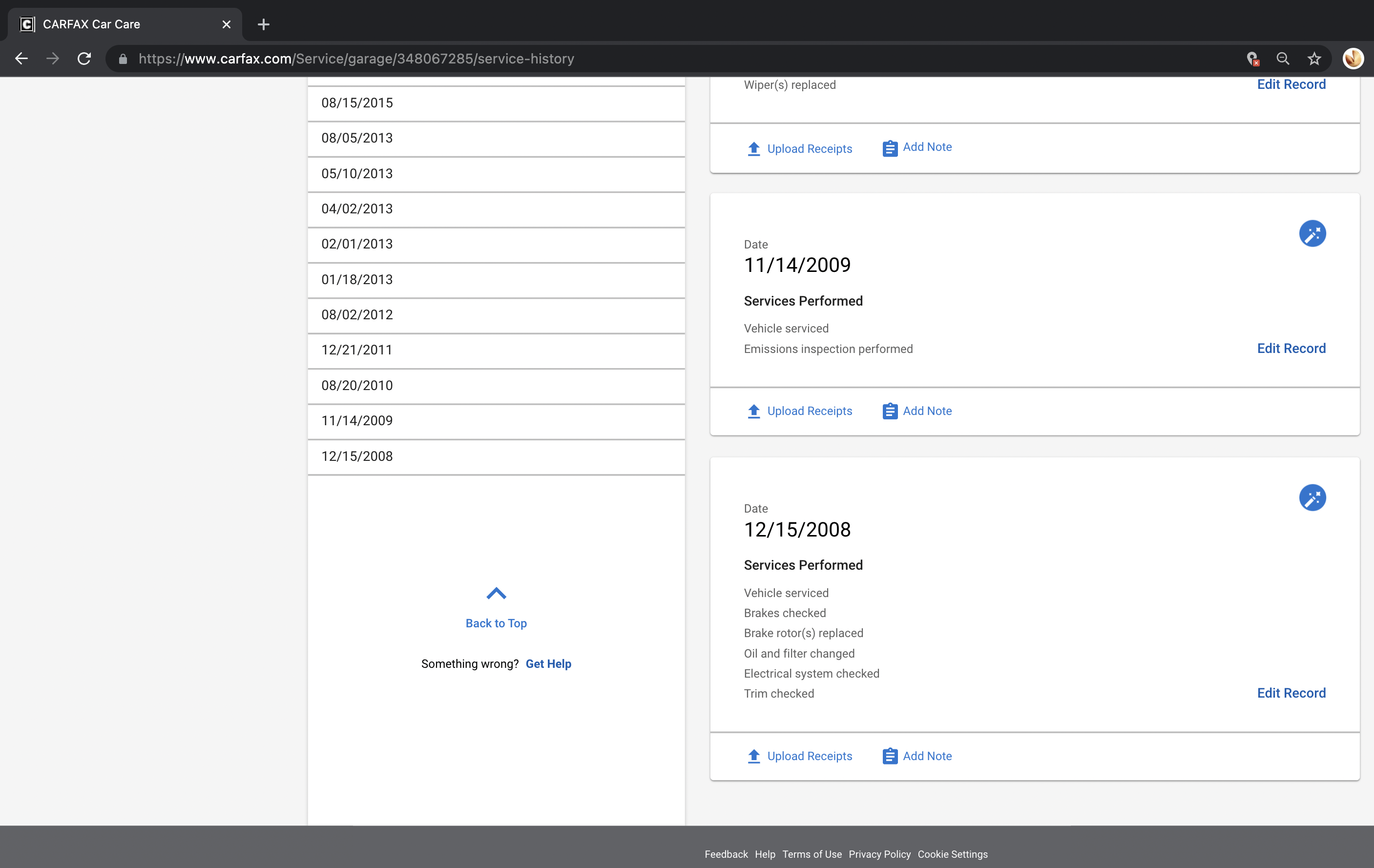
Task: Click the Back to Top chevron
Action: pyautogui.click(x=496, y=594)
